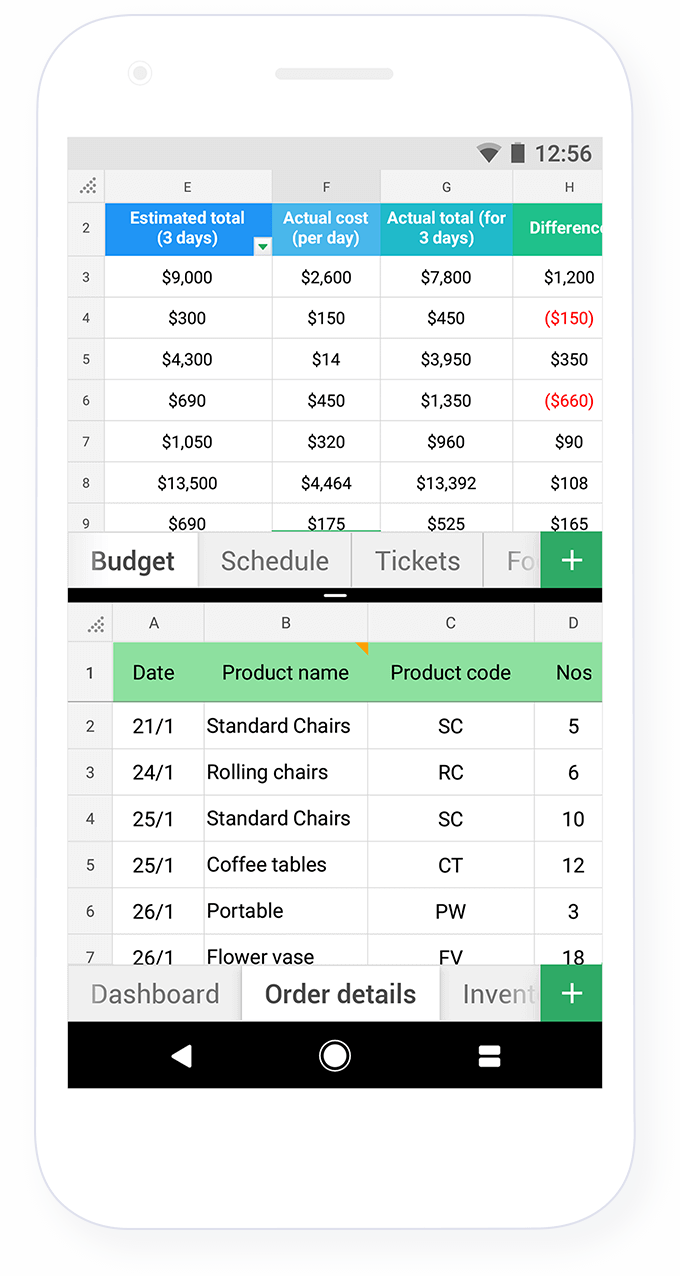Open recent apps from the navigation bar
This screenshot has height=1276, width=680.
[x=489, y=1055]
